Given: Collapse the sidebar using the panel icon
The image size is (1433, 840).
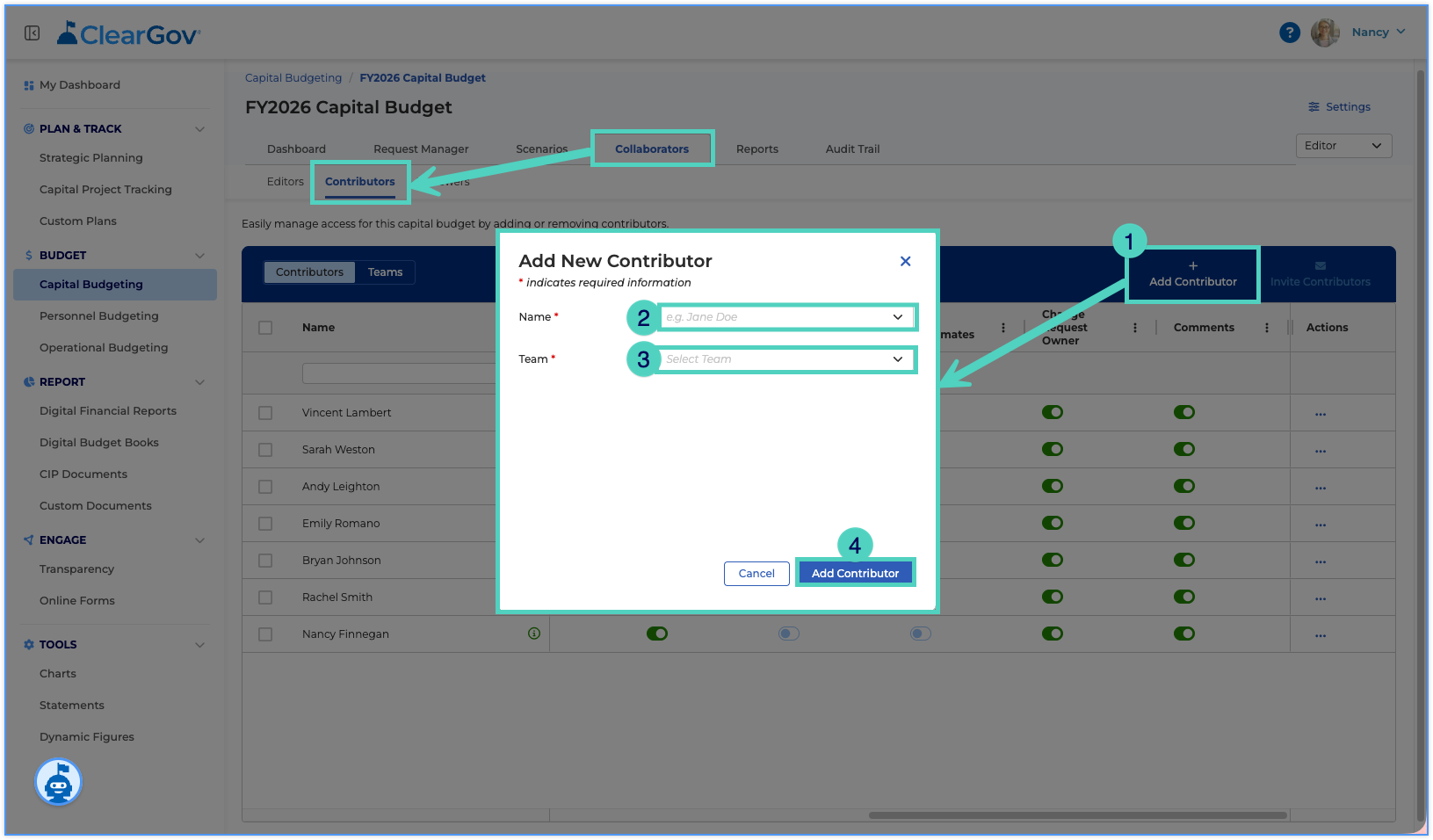Looking at the screenshot, I should [33, 33].
